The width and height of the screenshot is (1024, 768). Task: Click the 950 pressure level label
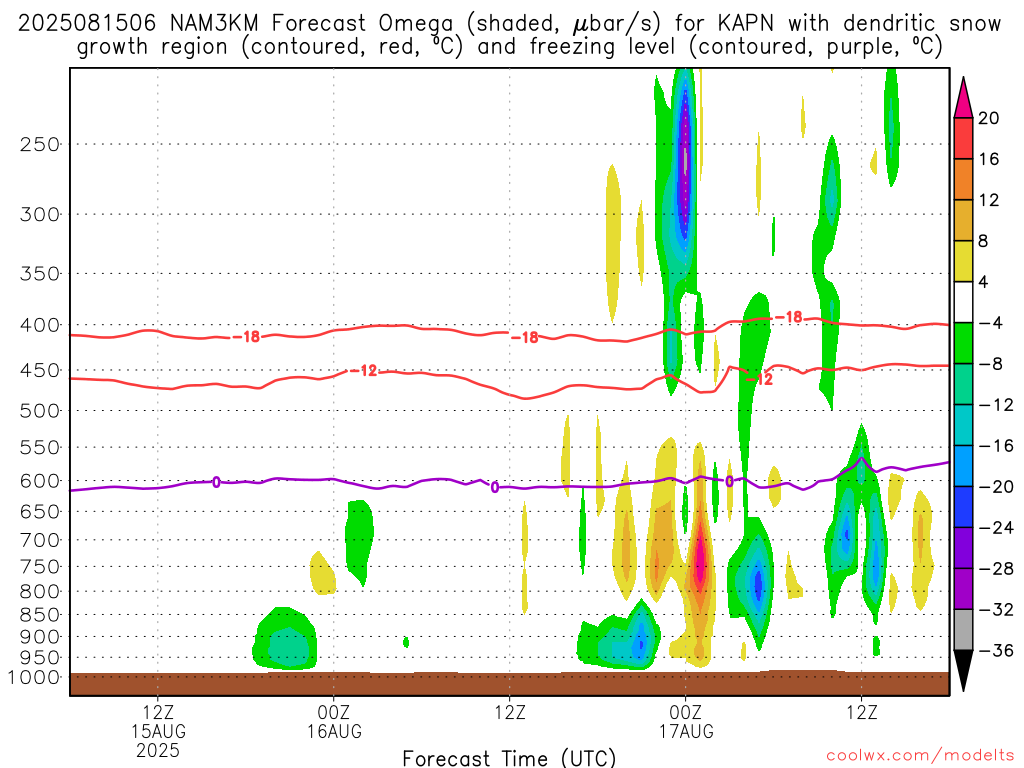(x=40, y=658)
